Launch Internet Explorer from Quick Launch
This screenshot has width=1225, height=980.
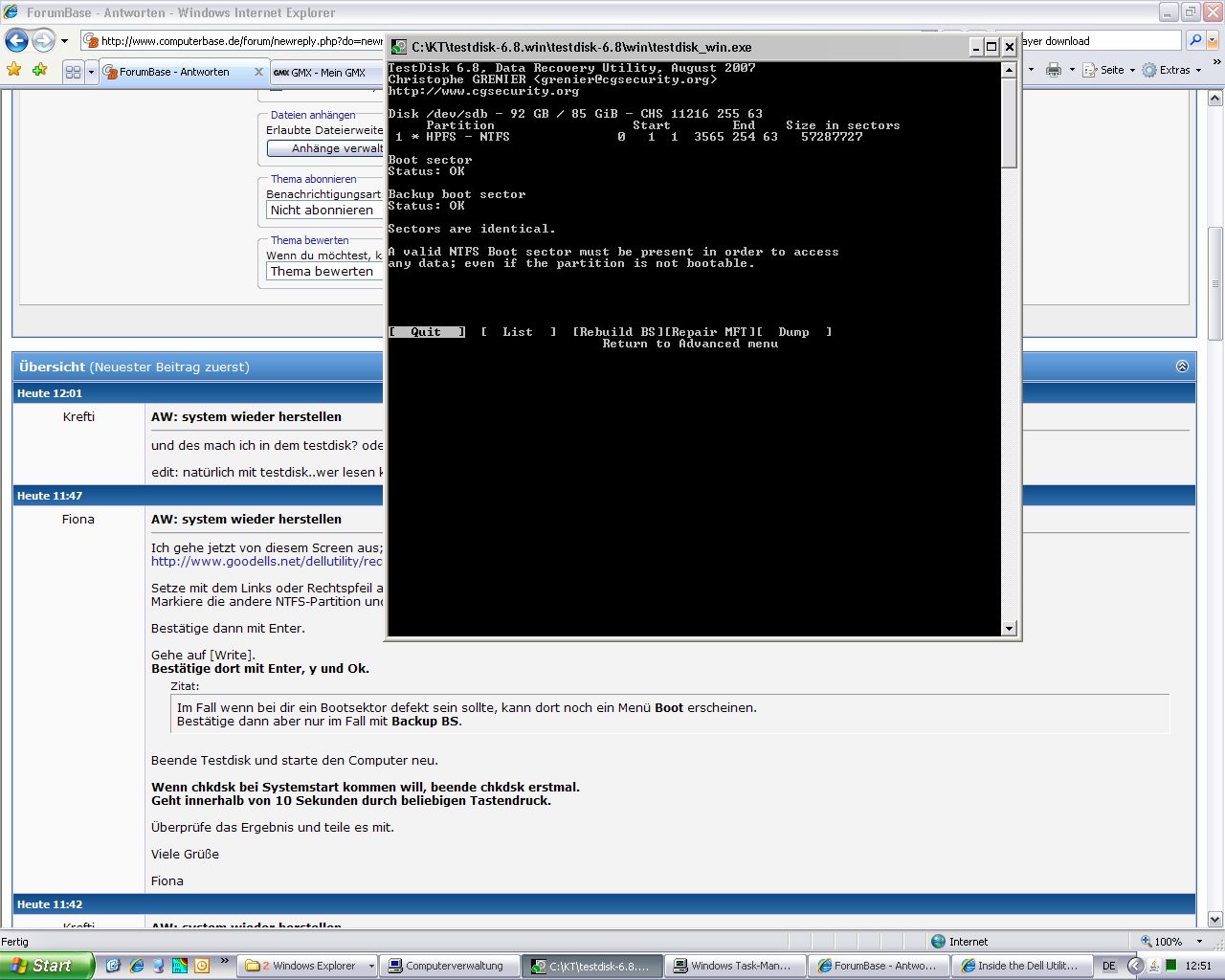click(x=137, y=966)
